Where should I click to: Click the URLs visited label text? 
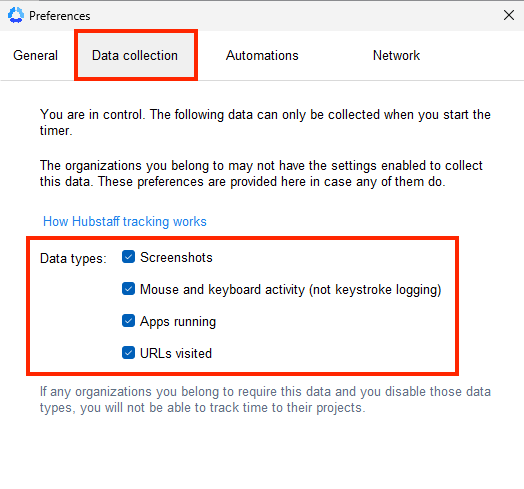point(176,353)
